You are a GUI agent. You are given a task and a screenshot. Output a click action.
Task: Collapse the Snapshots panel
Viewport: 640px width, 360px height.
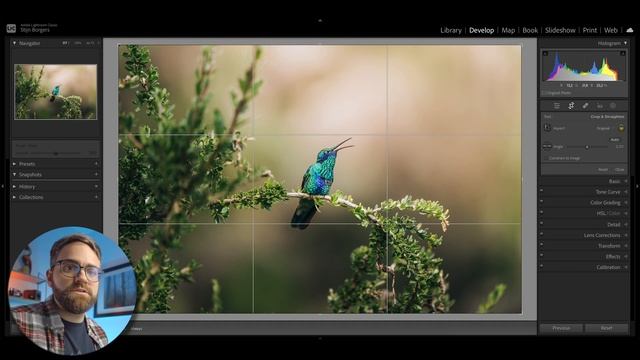pos(14,174)
